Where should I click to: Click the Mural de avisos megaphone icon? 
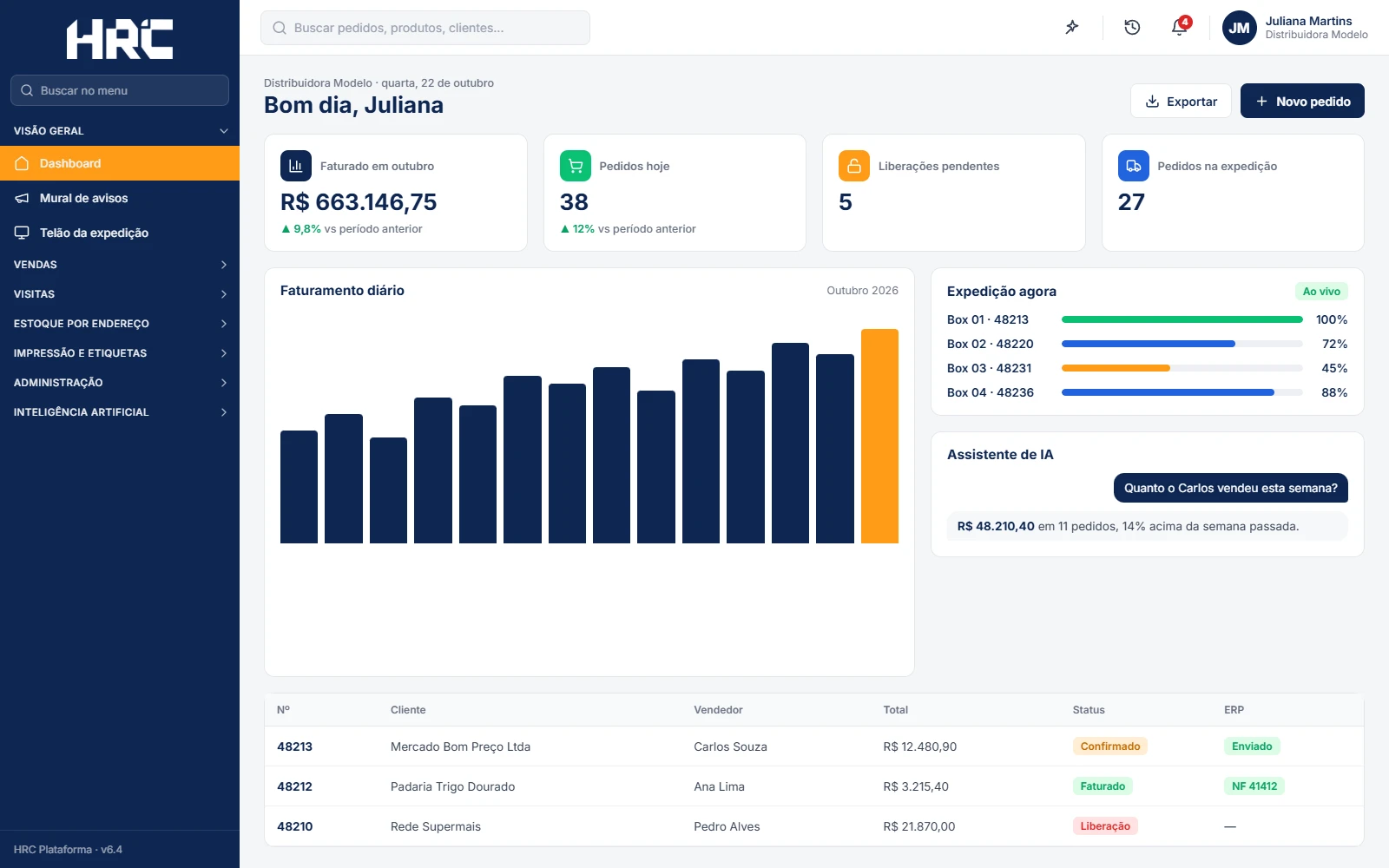(x=23, y=198)
